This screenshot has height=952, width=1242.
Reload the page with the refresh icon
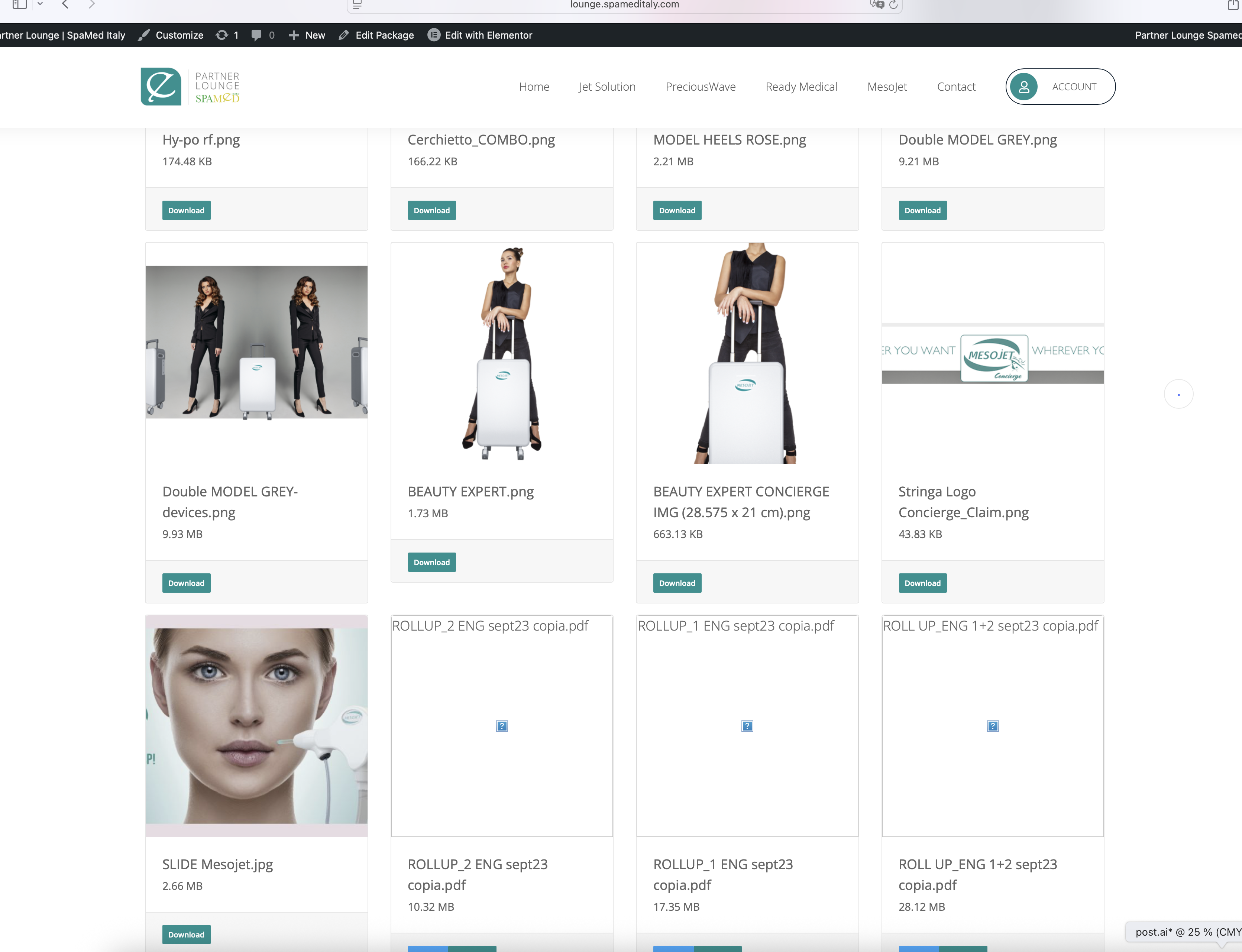pos(893,5)
